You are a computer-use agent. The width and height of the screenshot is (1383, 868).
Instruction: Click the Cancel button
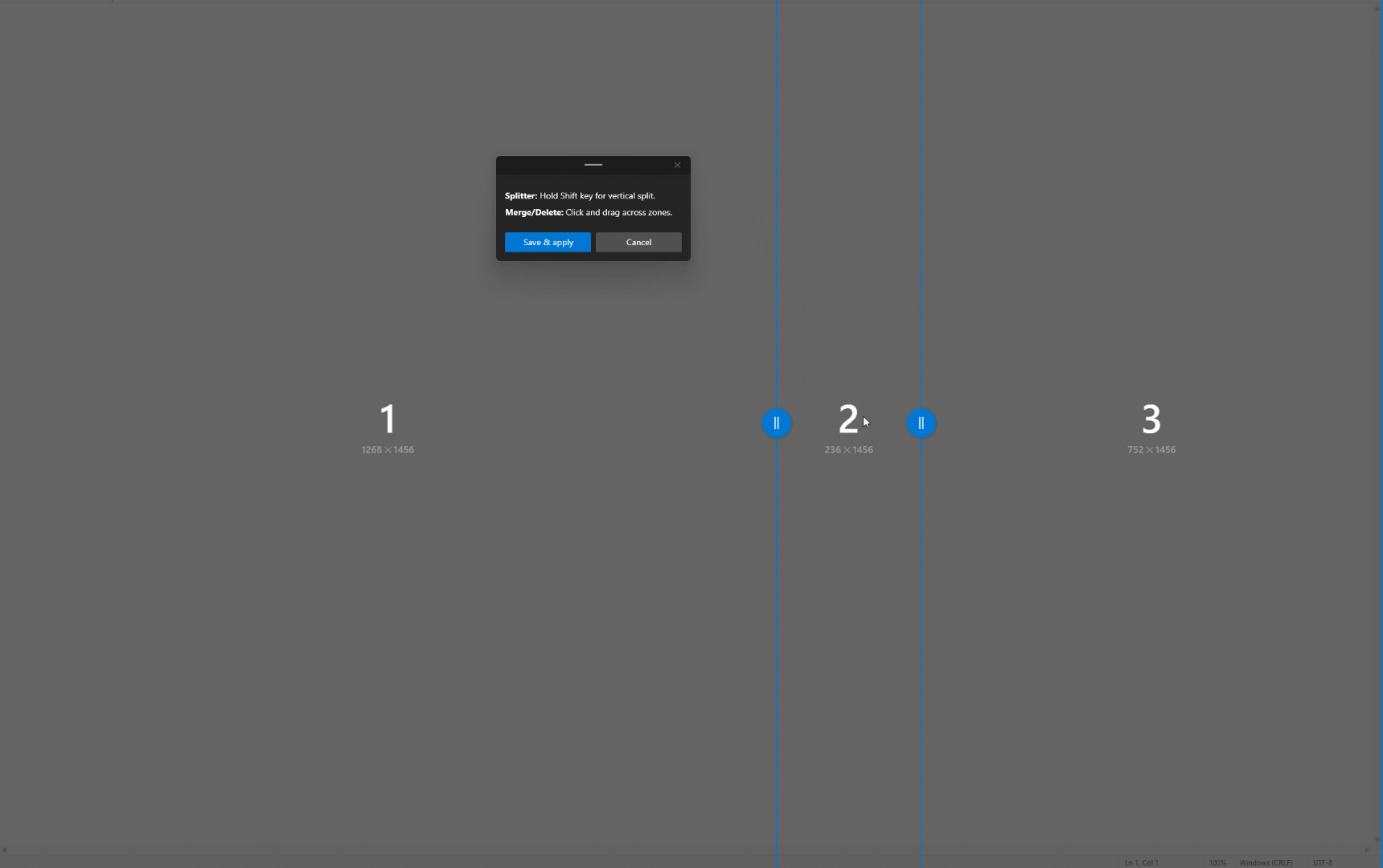point(638,242)
